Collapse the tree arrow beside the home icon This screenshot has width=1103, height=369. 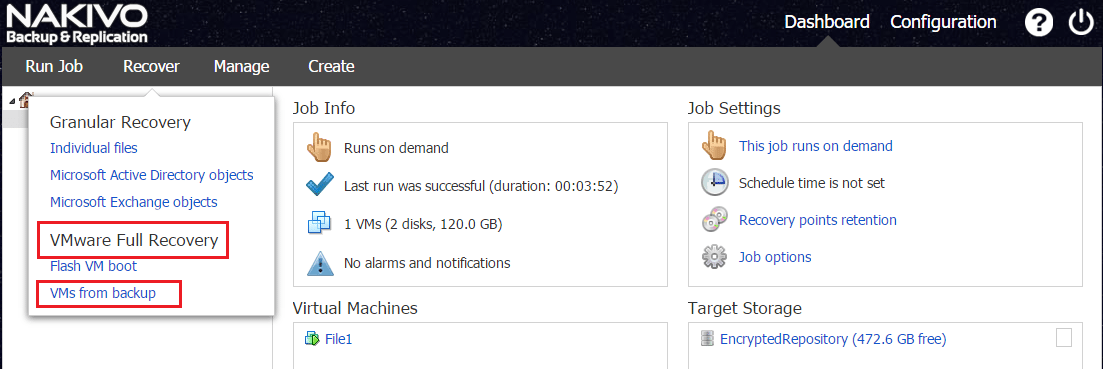[12, 101]
